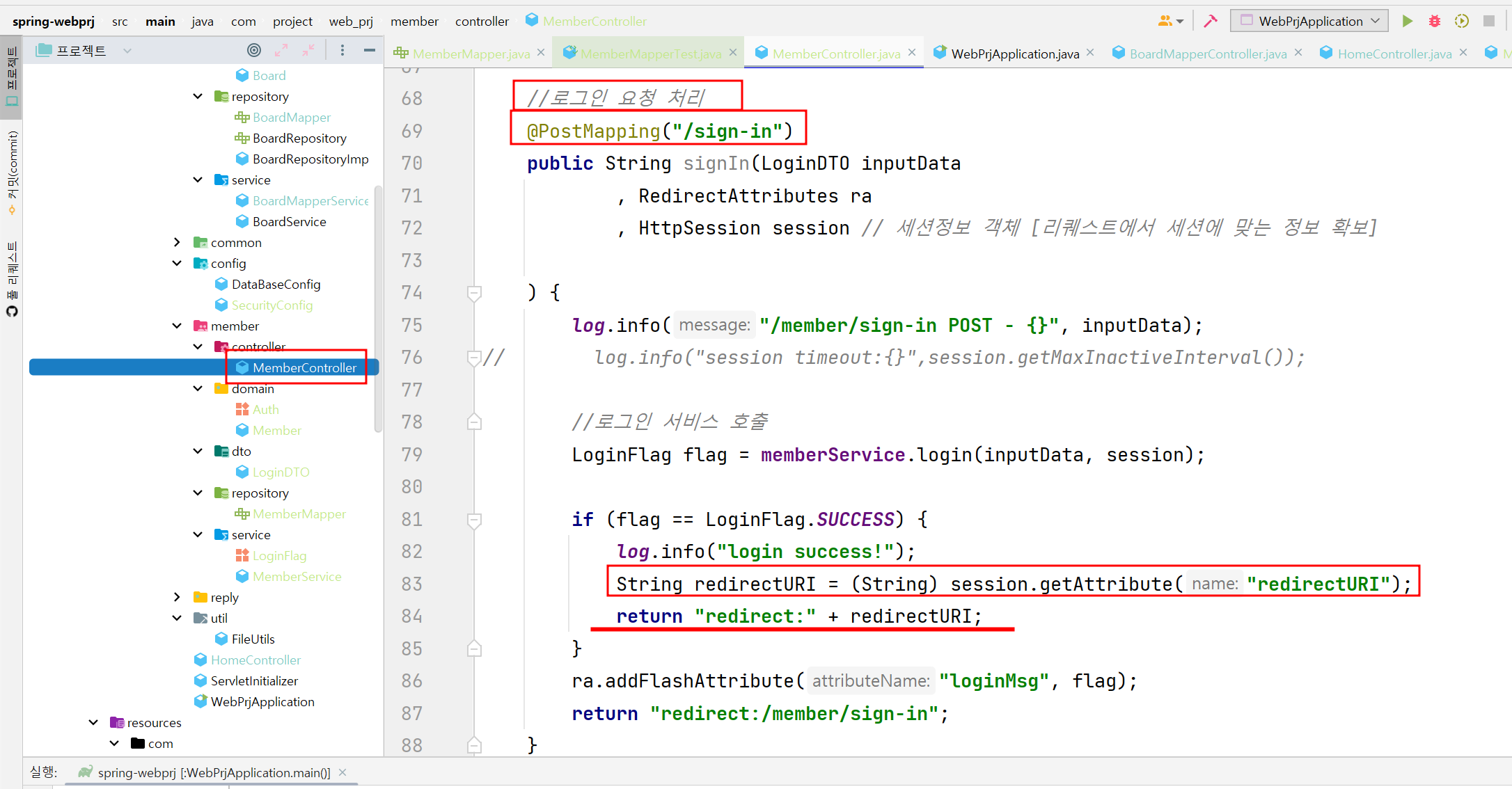The image size is (1512, 789).
Task: Switch to HomeController.java tab
Action: 1394,54
